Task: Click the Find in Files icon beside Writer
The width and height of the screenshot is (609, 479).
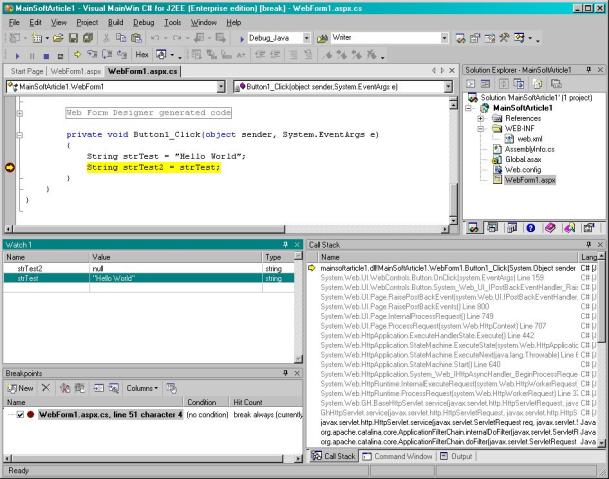Action: 322,38
